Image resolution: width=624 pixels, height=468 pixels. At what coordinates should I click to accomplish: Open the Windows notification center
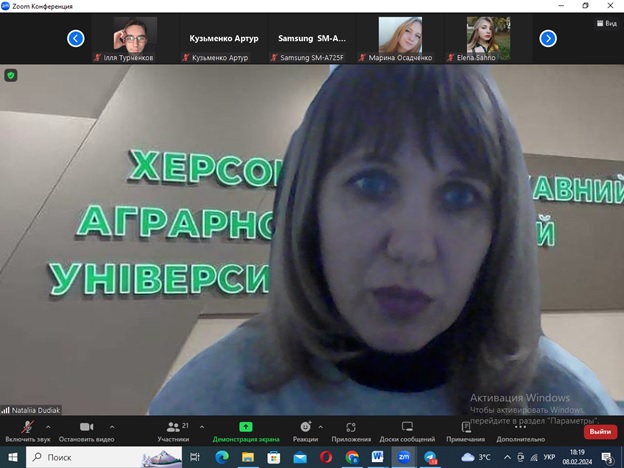[x=607, y=458]
